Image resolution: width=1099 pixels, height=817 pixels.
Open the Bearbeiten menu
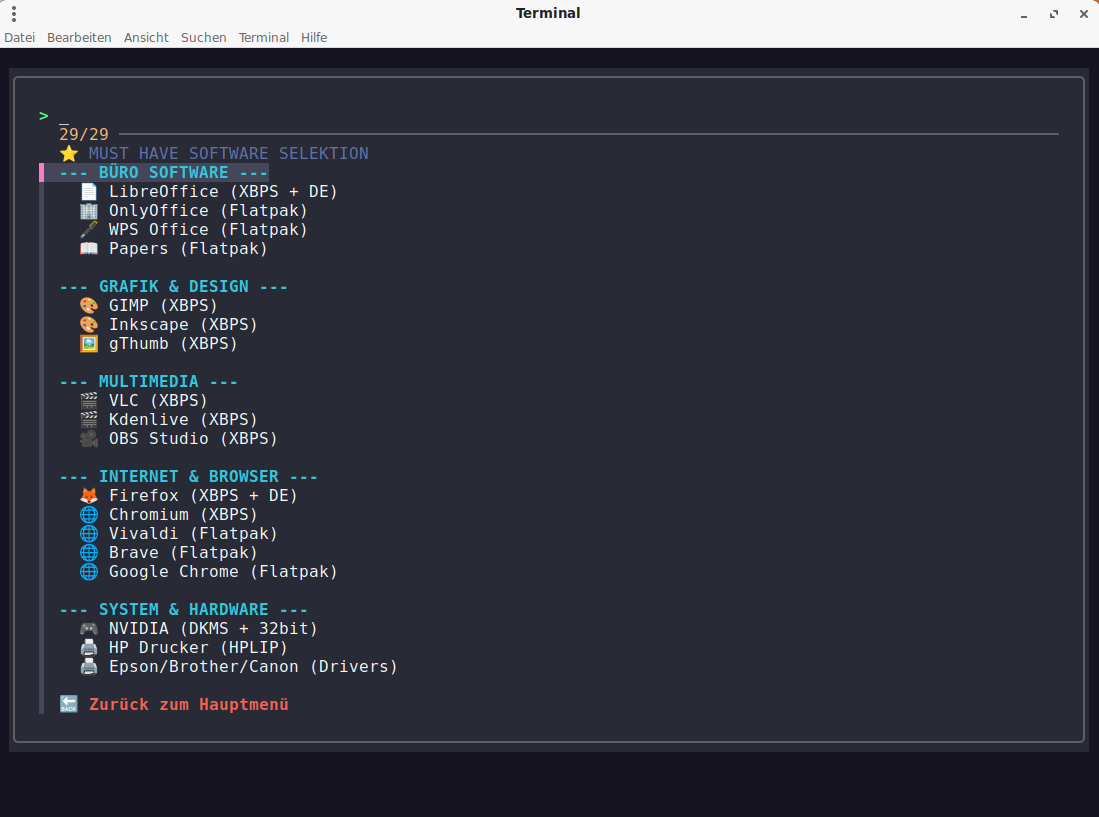79,38
